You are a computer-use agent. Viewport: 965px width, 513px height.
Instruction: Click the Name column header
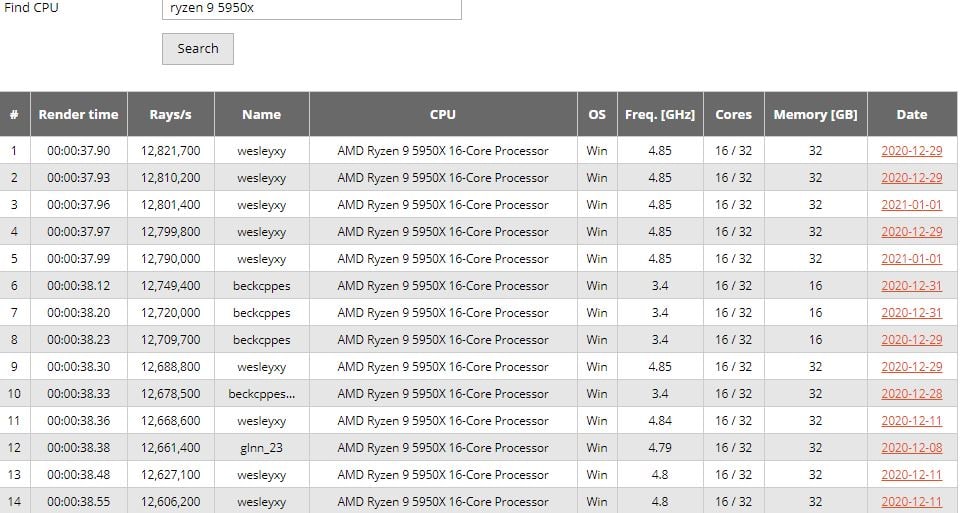(262, 114)
